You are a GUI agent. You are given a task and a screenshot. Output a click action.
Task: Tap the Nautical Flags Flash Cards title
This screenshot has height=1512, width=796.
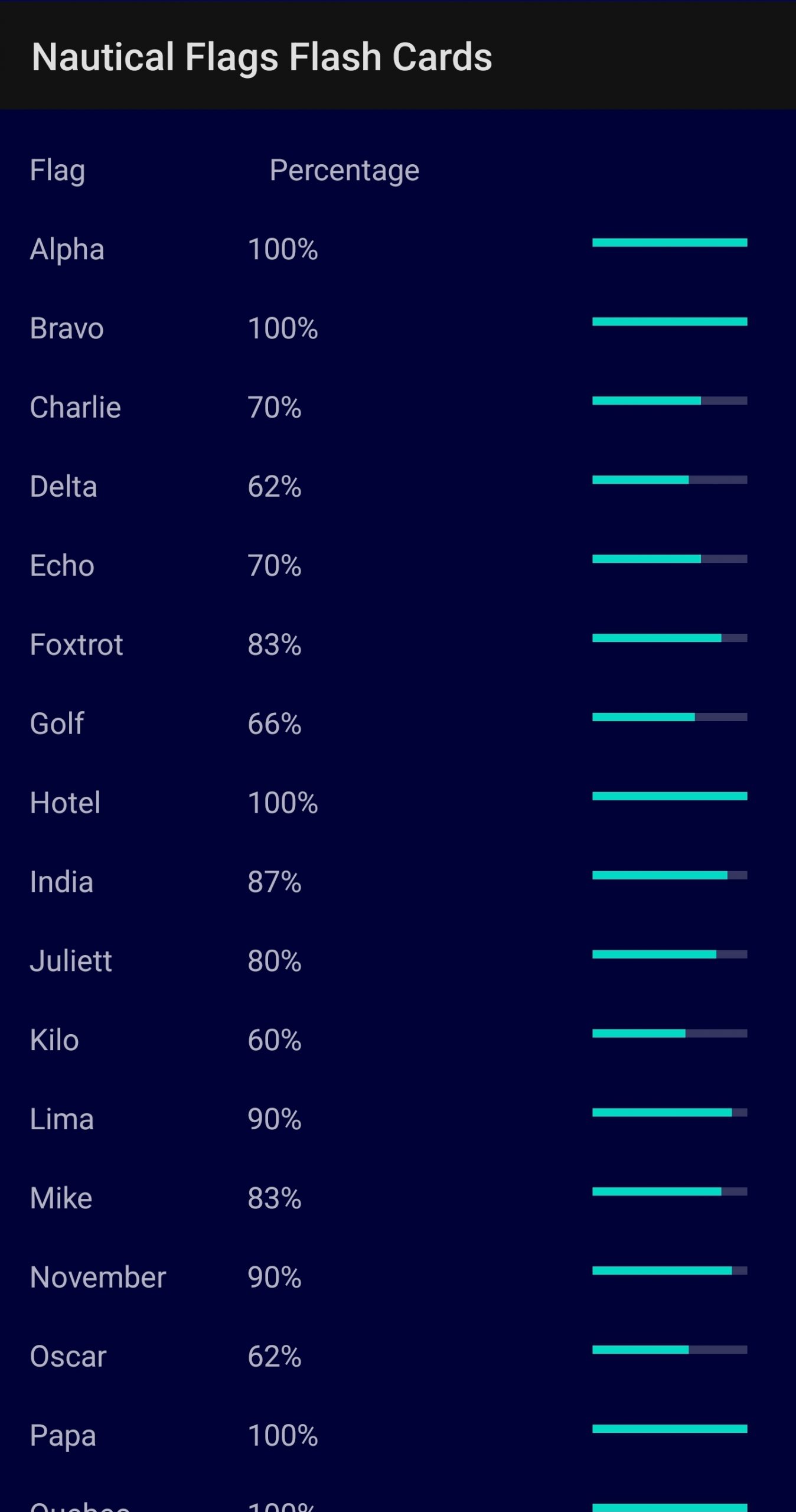(x=262, y=57)
